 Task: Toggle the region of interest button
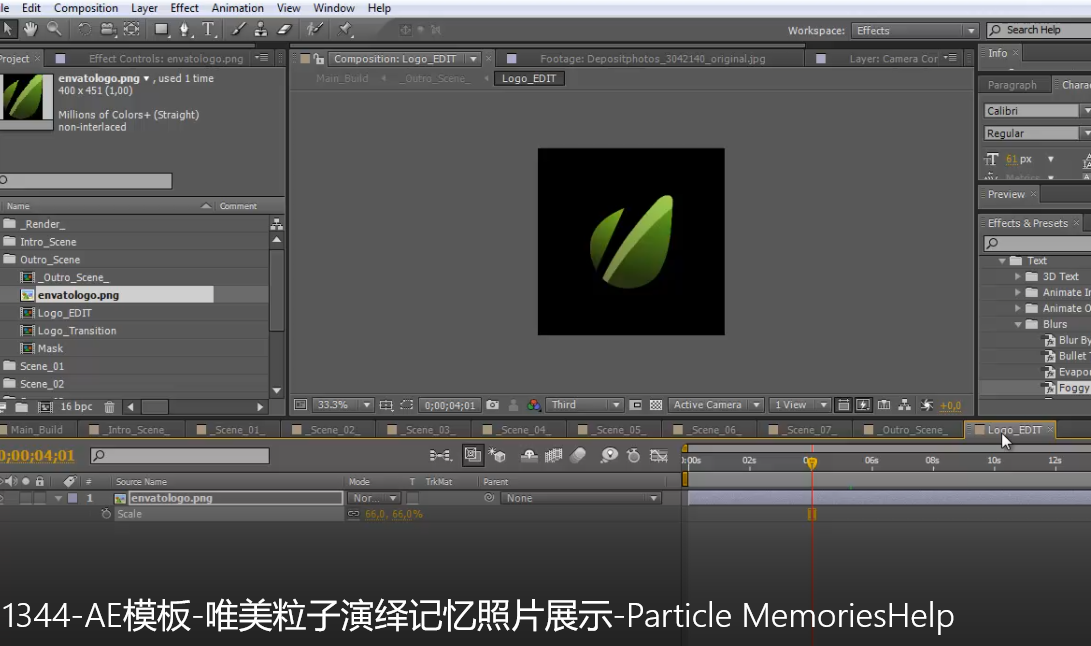tap(407, 405)
